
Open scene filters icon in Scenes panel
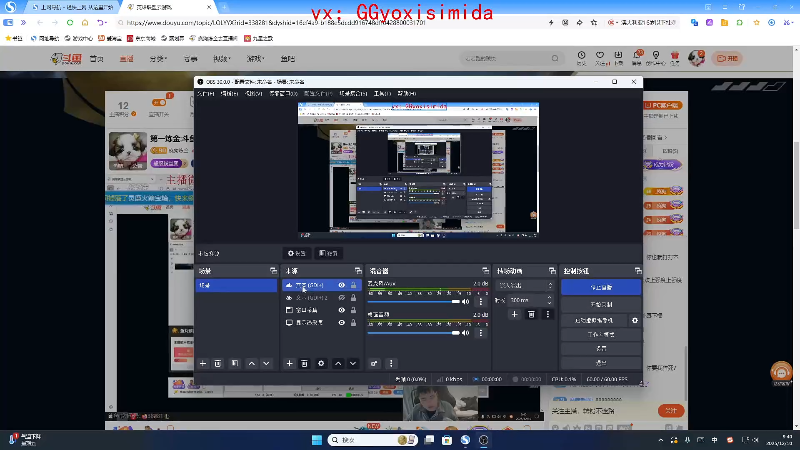(235, 363)
